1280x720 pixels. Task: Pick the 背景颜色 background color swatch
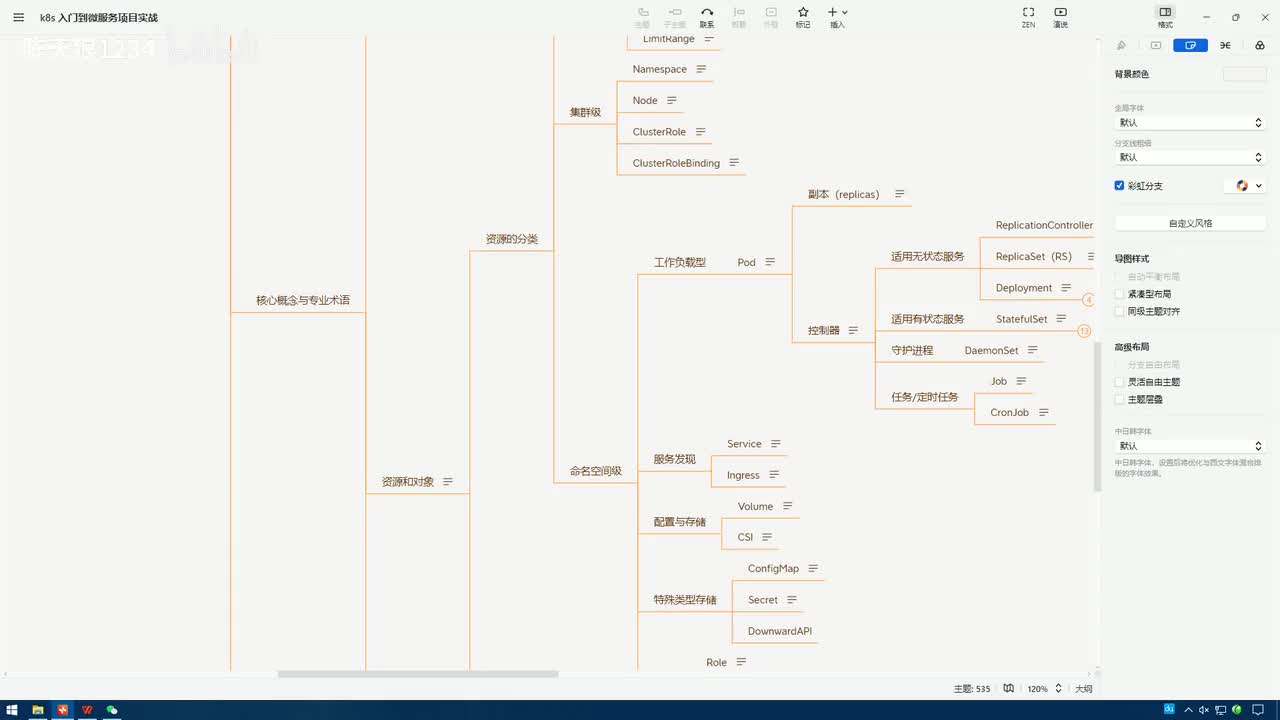click(x=1244, y=74)
